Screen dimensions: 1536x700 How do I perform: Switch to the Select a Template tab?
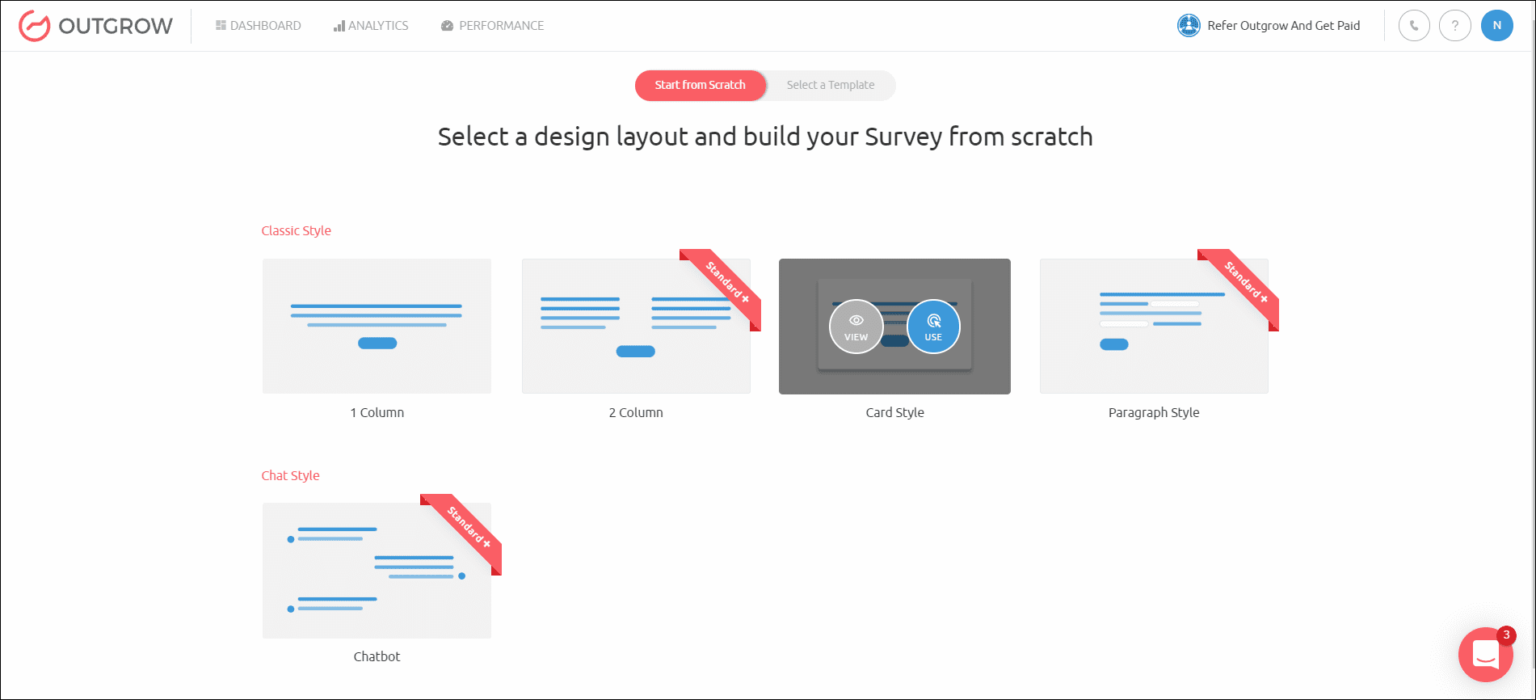(x=830, y=85)
